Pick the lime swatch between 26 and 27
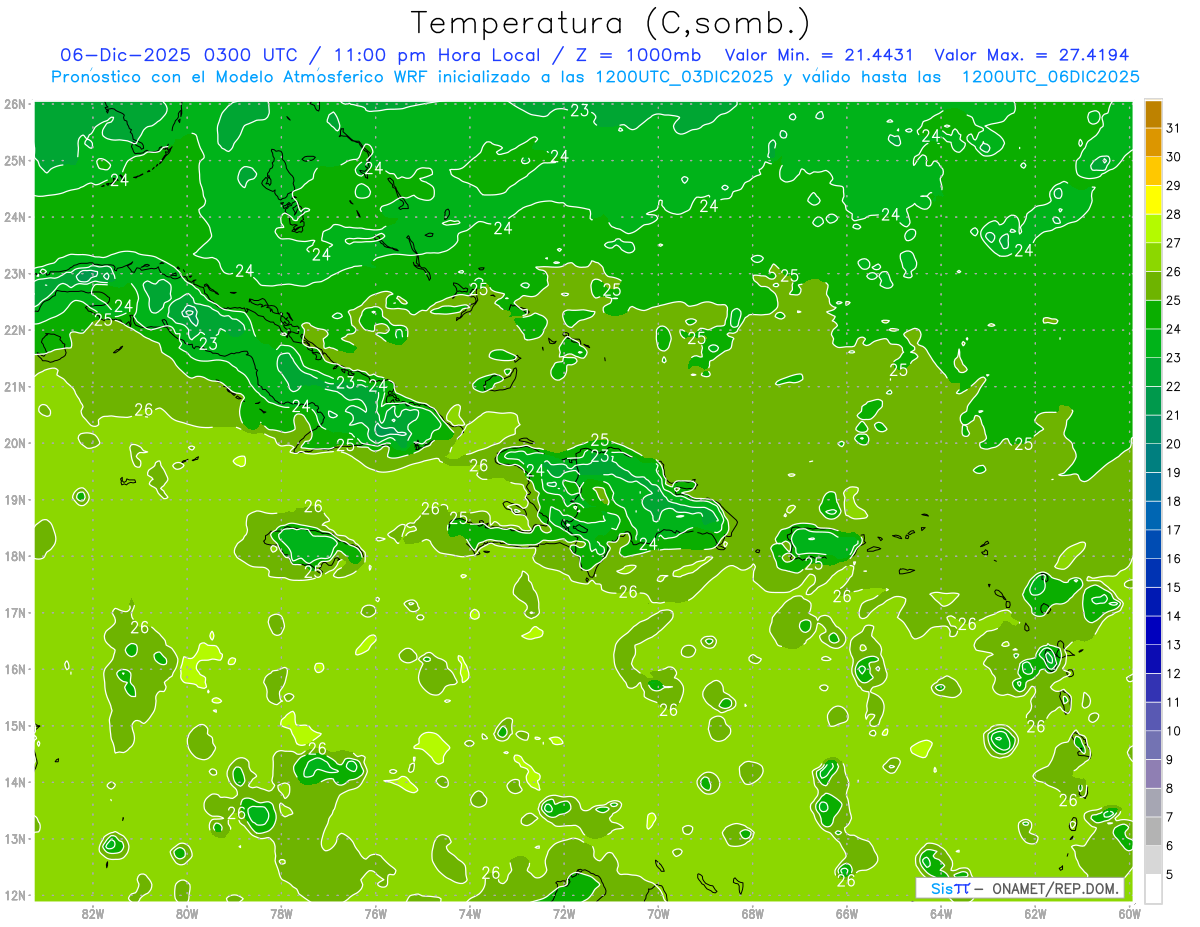This screenshot has height=927, width=1200. pyautogui.click(x=1153, y=258)
